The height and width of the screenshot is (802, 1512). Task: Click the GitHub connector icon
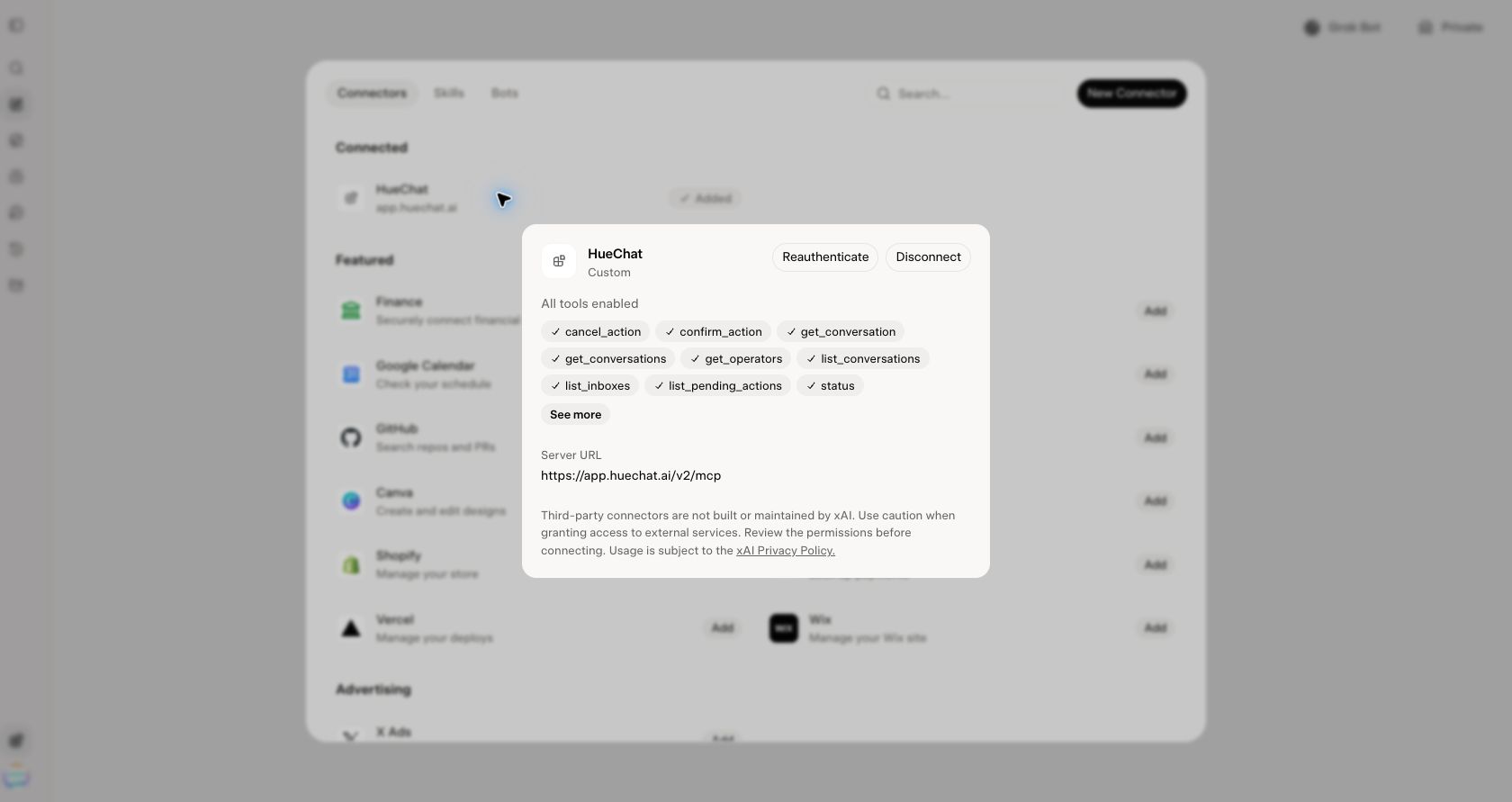click(351, 438)
